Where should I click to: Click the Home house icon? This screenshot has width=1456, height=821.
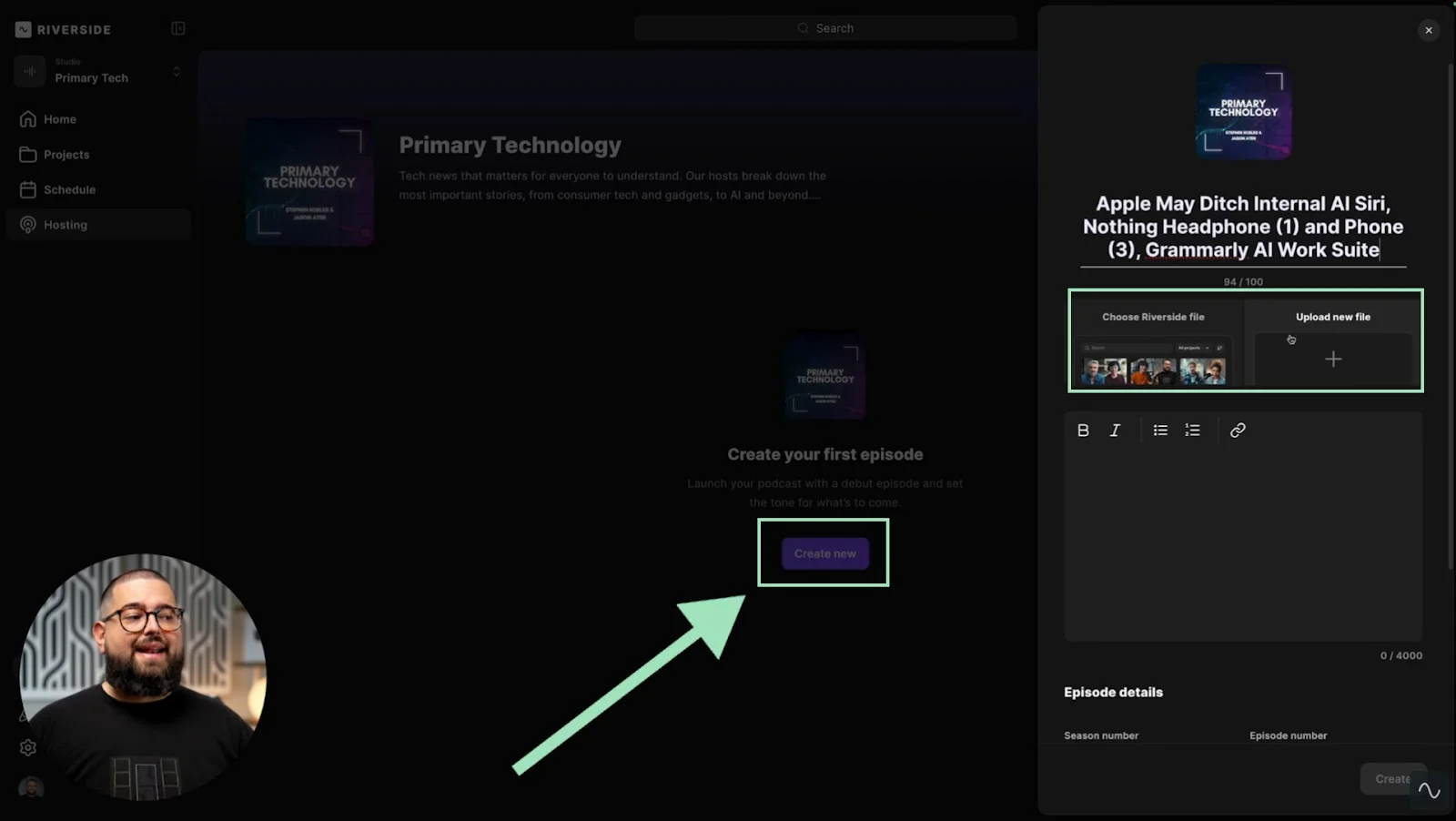[x=28, y=119]
